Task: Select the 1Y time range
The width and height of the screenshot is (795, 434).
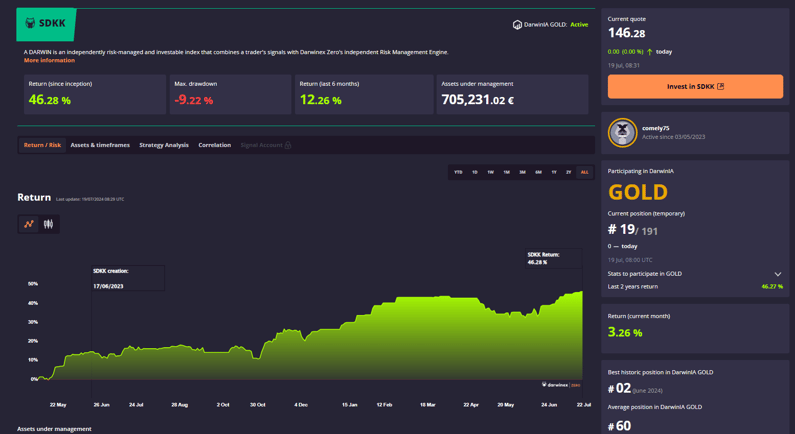Action: coord(554,172)
